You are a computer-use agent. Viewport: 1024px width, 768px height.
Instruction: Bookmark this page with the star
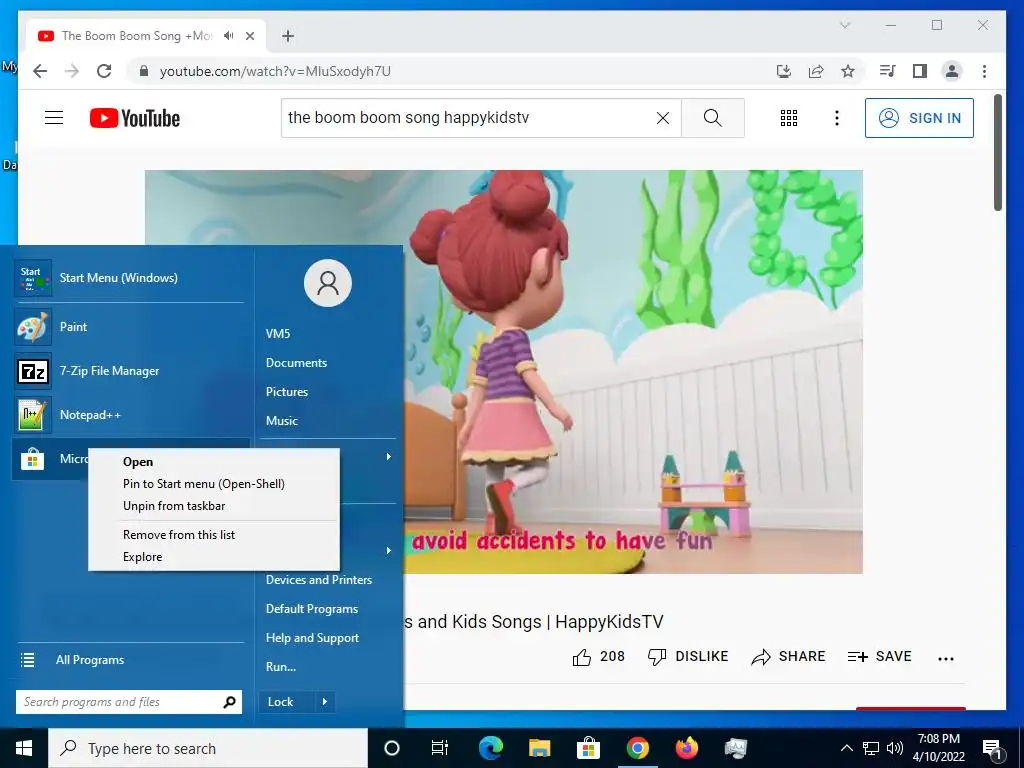click(x=848, y=71)
